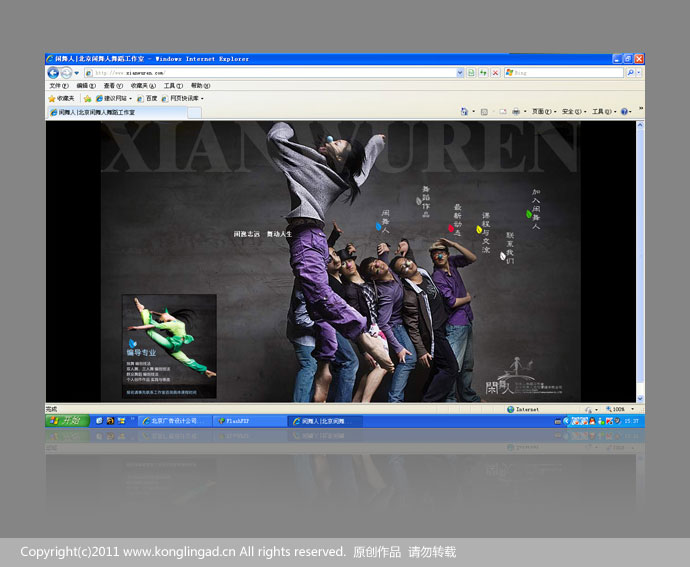690x567 pixels.
Task: Click the Windows 开始 Start button
Action: pyautogui.click(x=67, y=421)
